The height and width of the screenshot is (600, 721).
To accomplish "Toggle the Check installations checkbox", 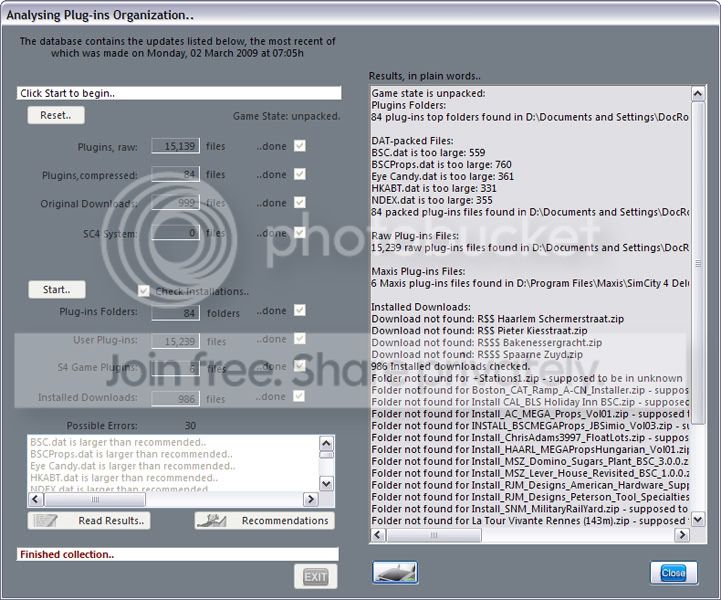I will (x=143, y=291).
